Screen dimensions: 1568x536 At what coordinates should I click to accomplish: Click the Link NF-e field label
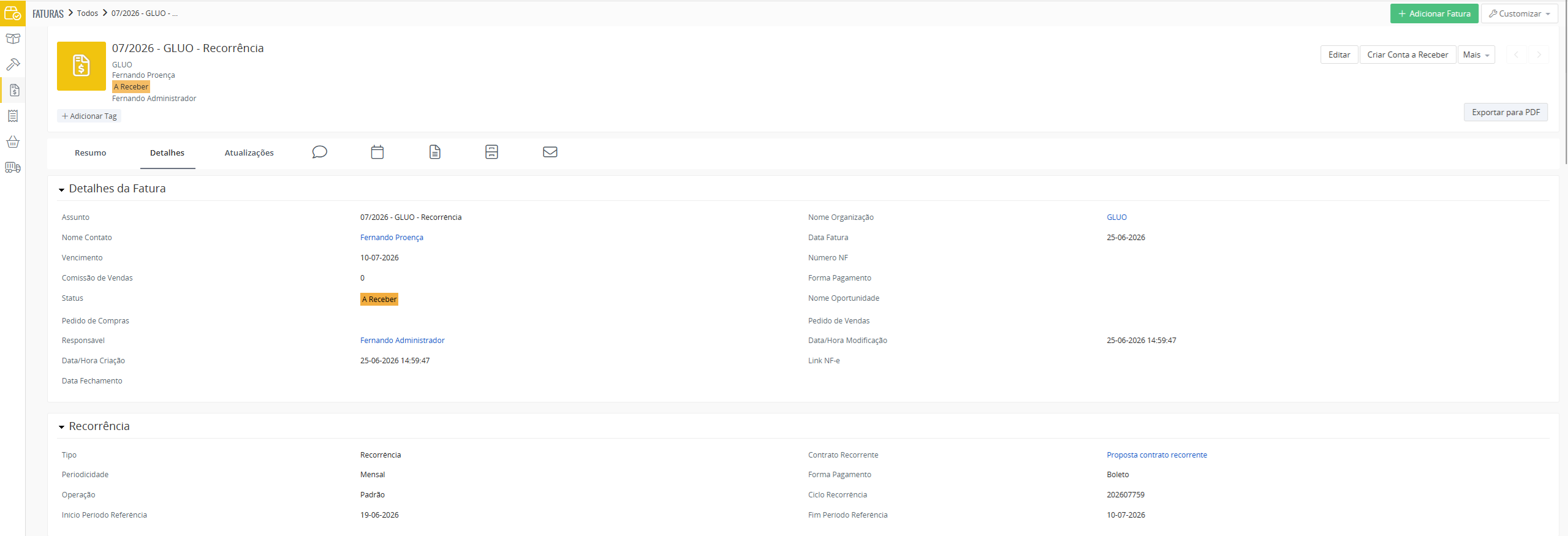[824, 361]
